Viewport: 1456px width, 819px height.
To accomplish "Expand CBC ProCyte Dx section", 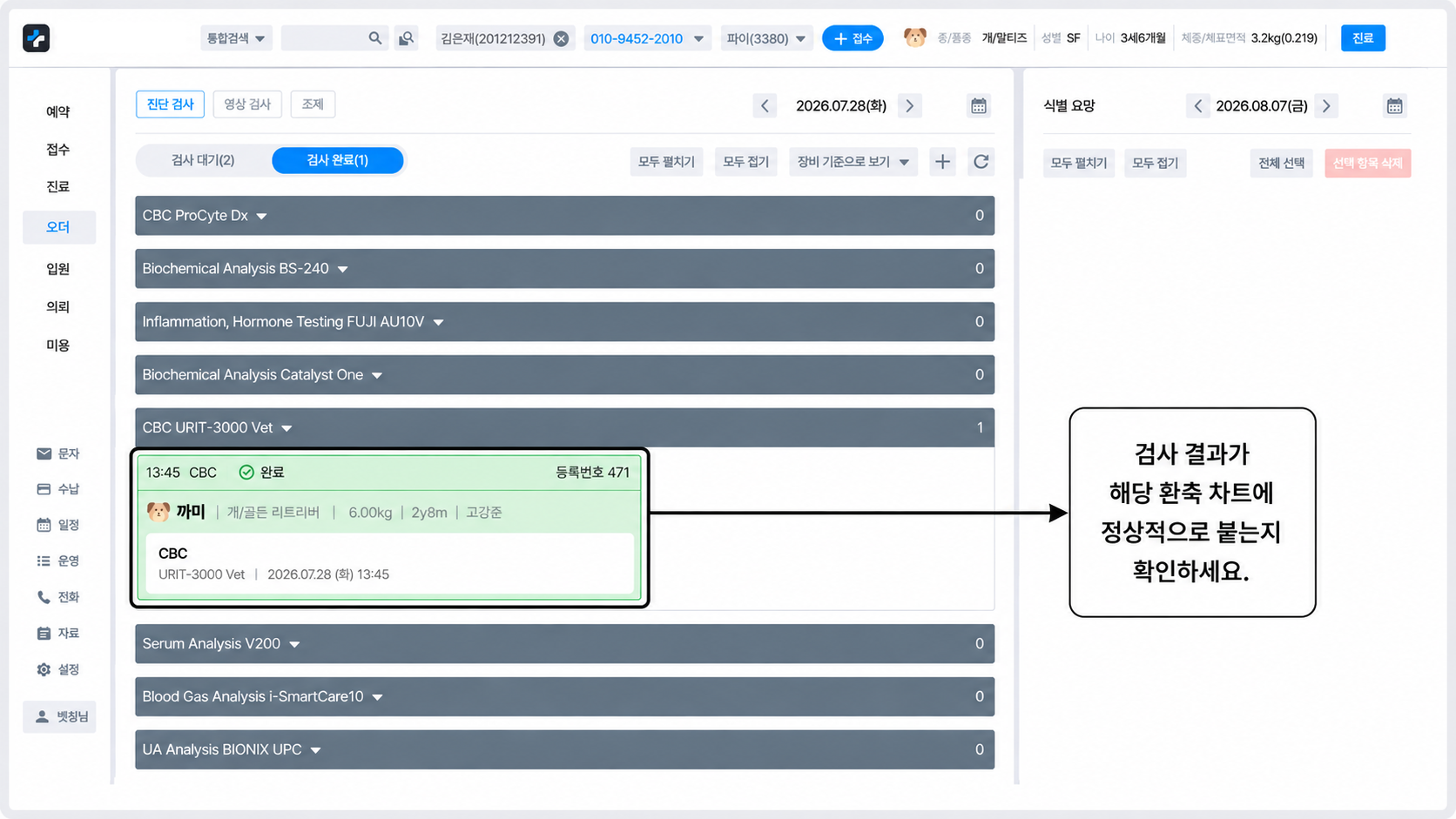I will [564, 216].
